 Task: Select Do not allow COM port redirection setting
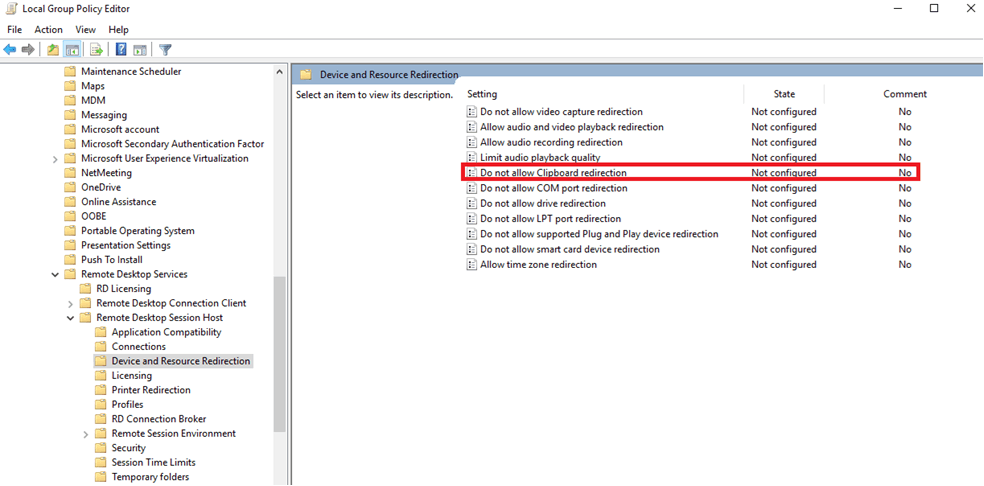pos(554,188)
